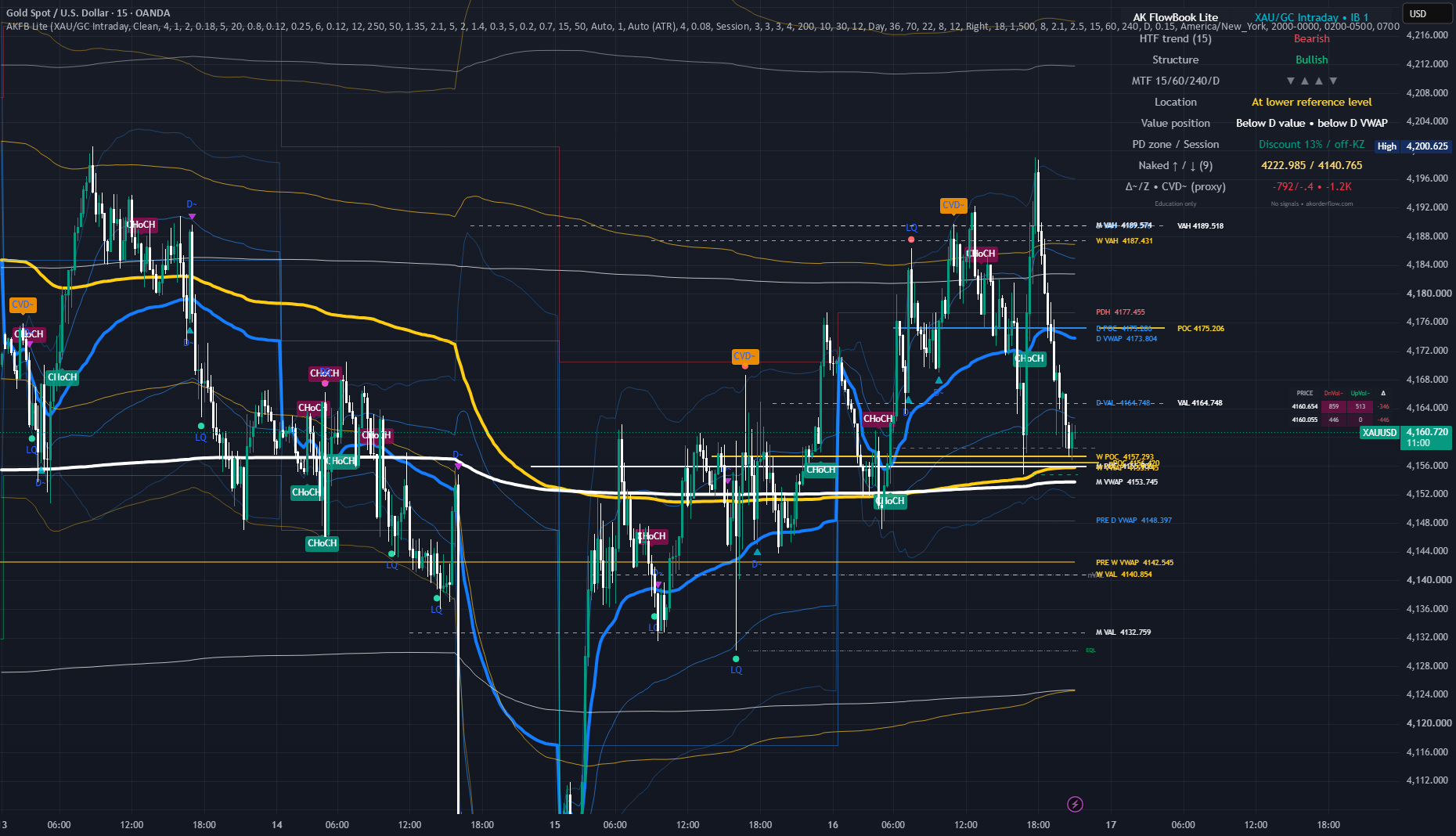The image size is (1456, 836).
Task: Click the 4160.654 cell in volume table
Action: pos(1304,406)
